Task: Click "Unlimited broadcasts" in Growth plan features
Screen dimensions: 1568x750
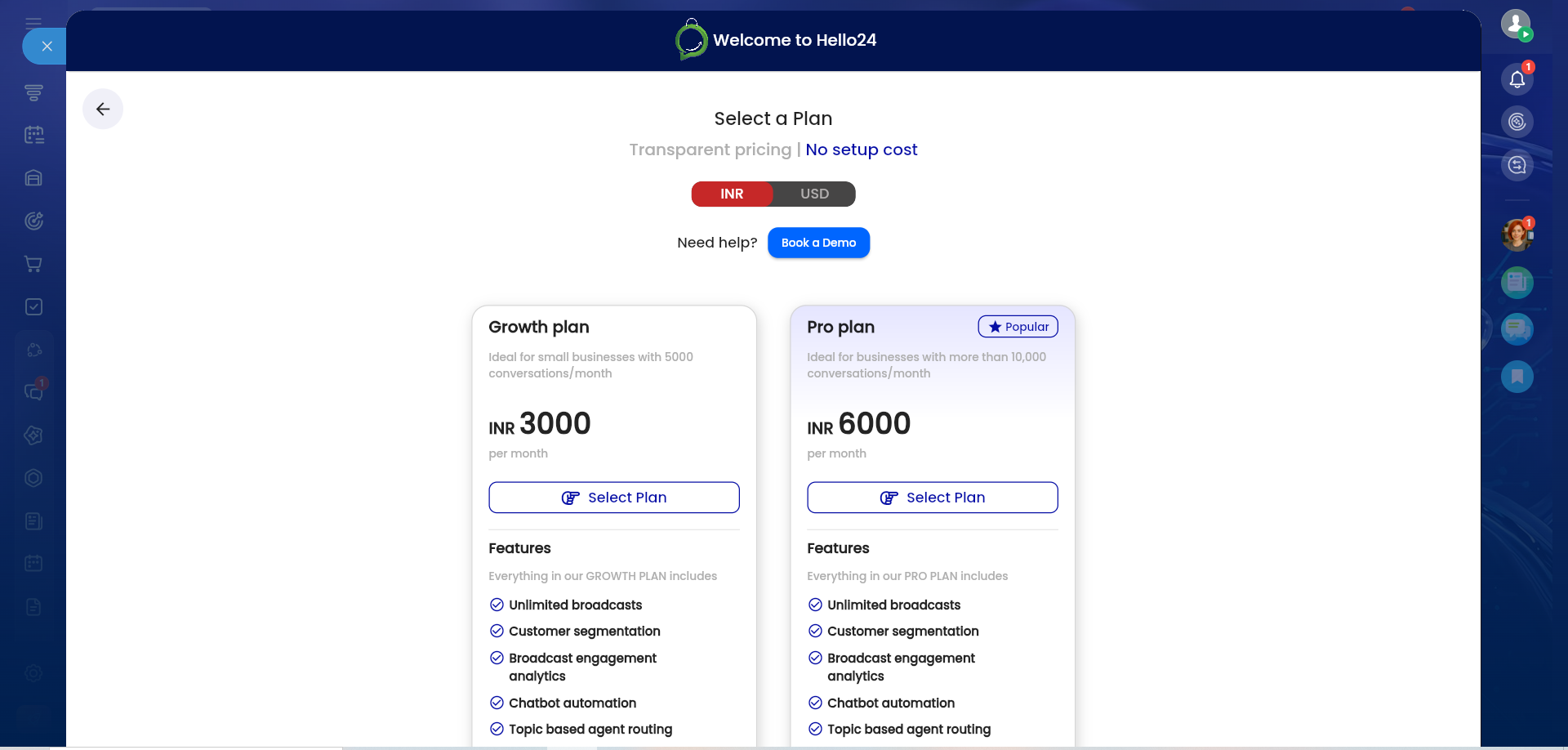Action: tap(576, 605)
